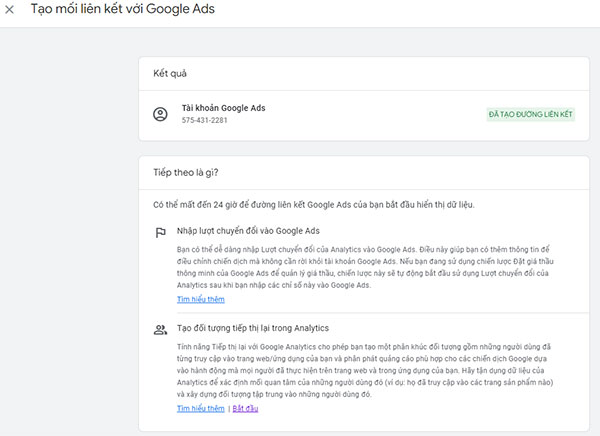Click the Tài khoản Google Ads label

click(x=223, y=108)
